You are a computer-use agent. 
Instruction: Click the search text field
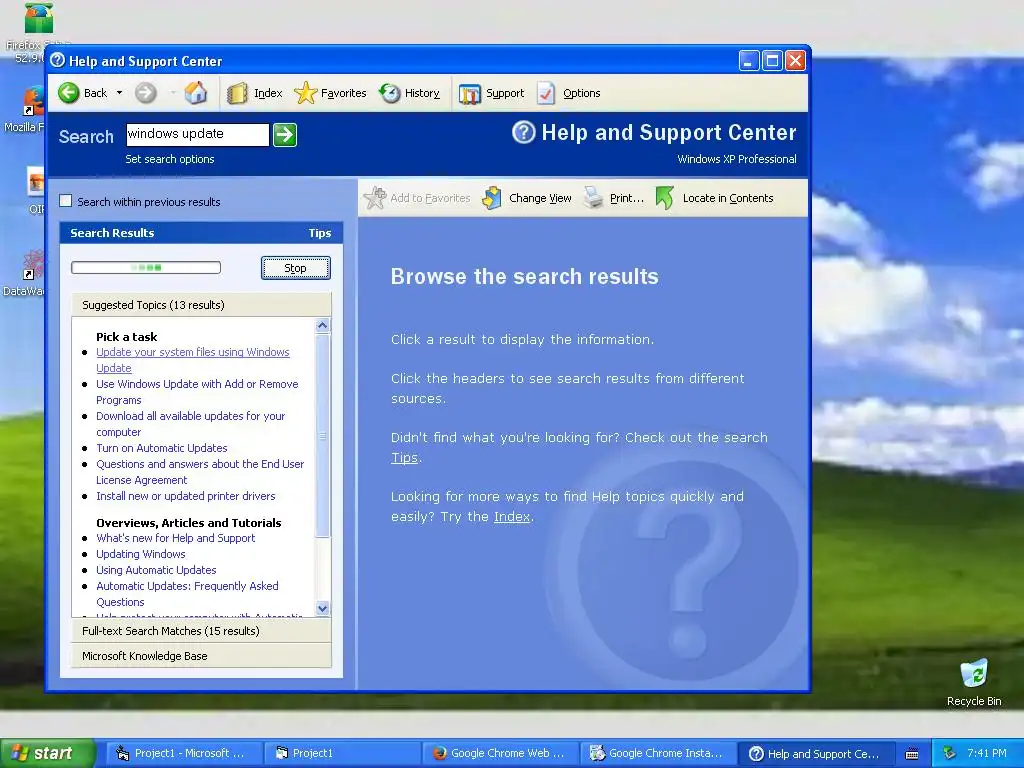[x=197, y=135]
